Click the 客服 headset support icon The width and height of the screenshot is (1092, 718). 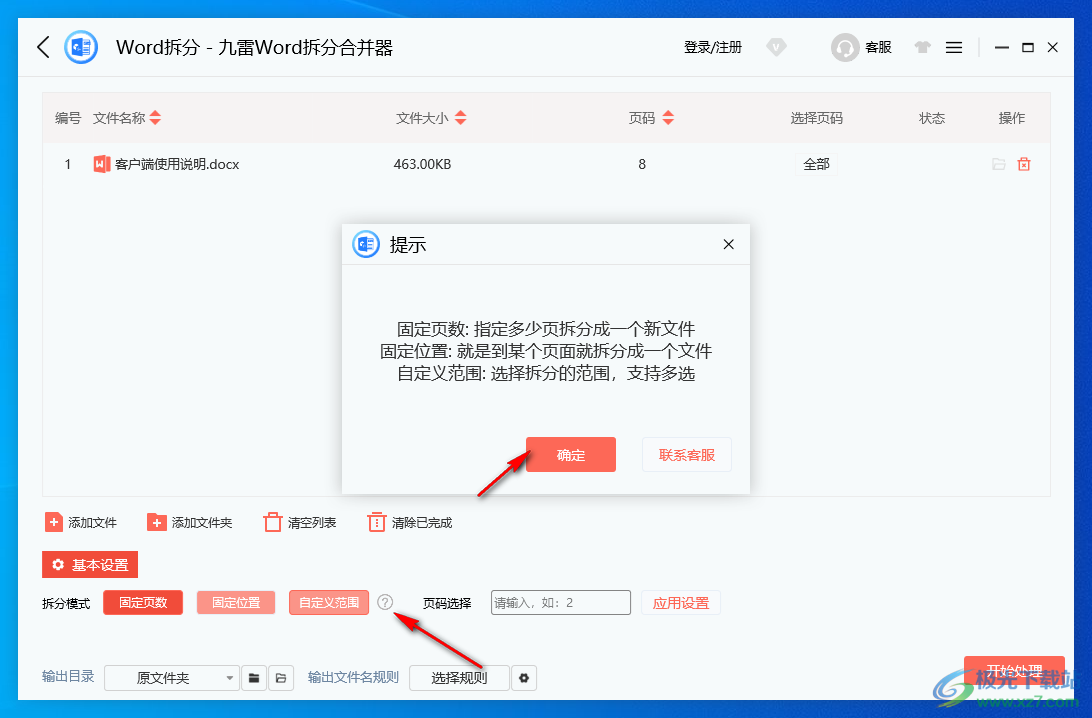pos(845,46)
